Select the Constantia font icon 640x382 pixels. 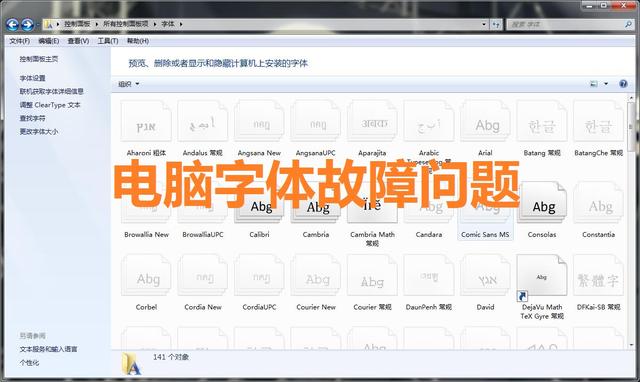[598, 203]
